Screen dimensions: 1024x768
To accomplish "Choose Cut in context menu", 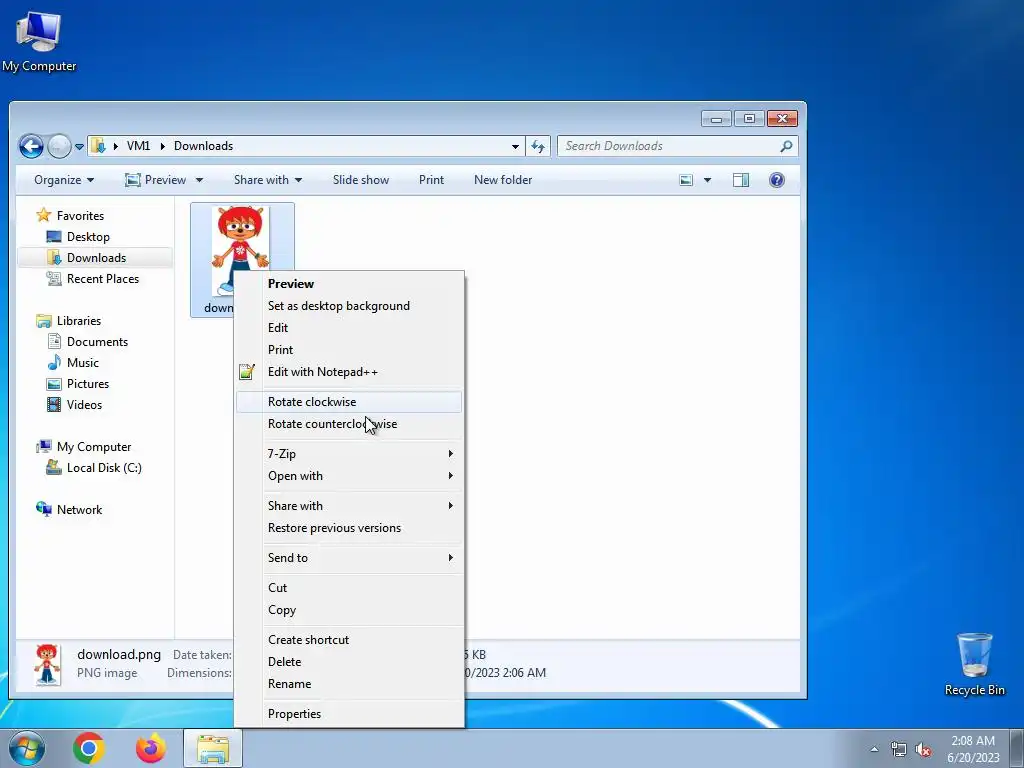I will [349, 588].
